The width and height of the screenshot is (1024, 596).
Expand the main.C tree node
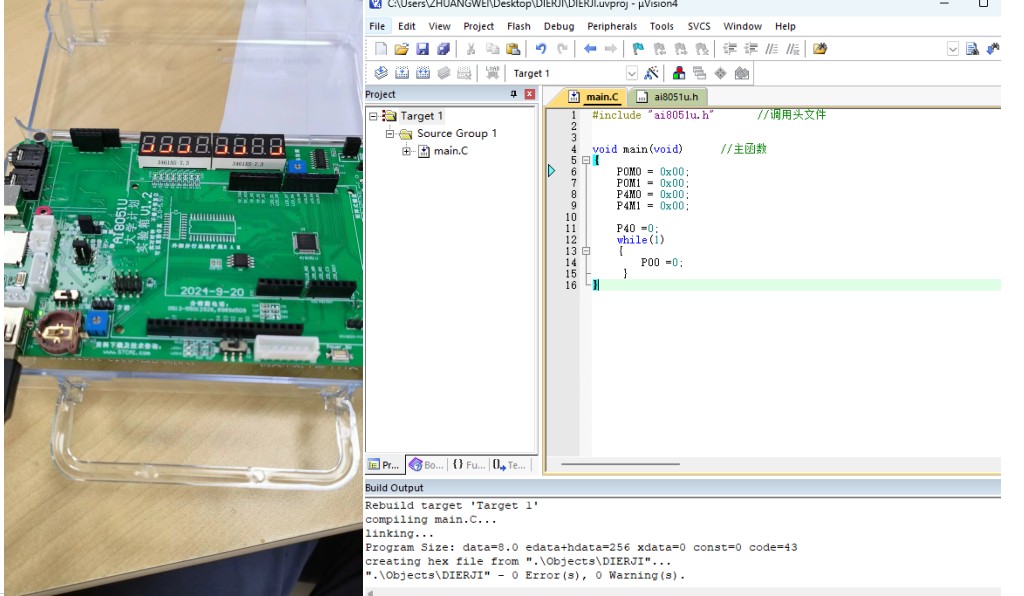(x=407, y=151)
